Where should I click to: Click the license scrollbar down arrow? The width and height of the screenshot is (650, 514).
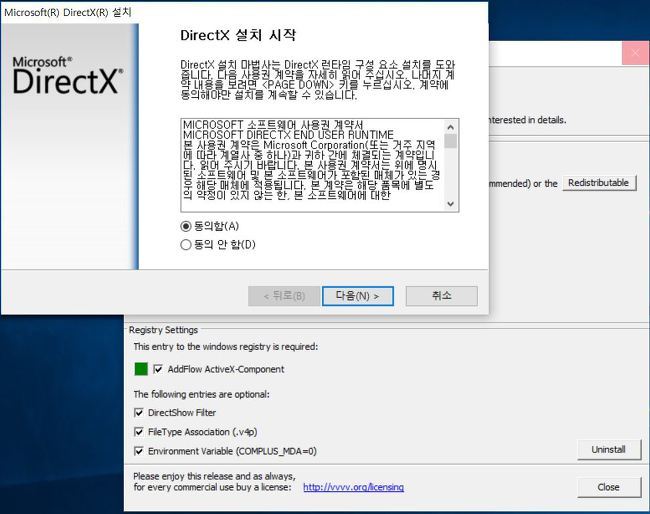(451, 204)
